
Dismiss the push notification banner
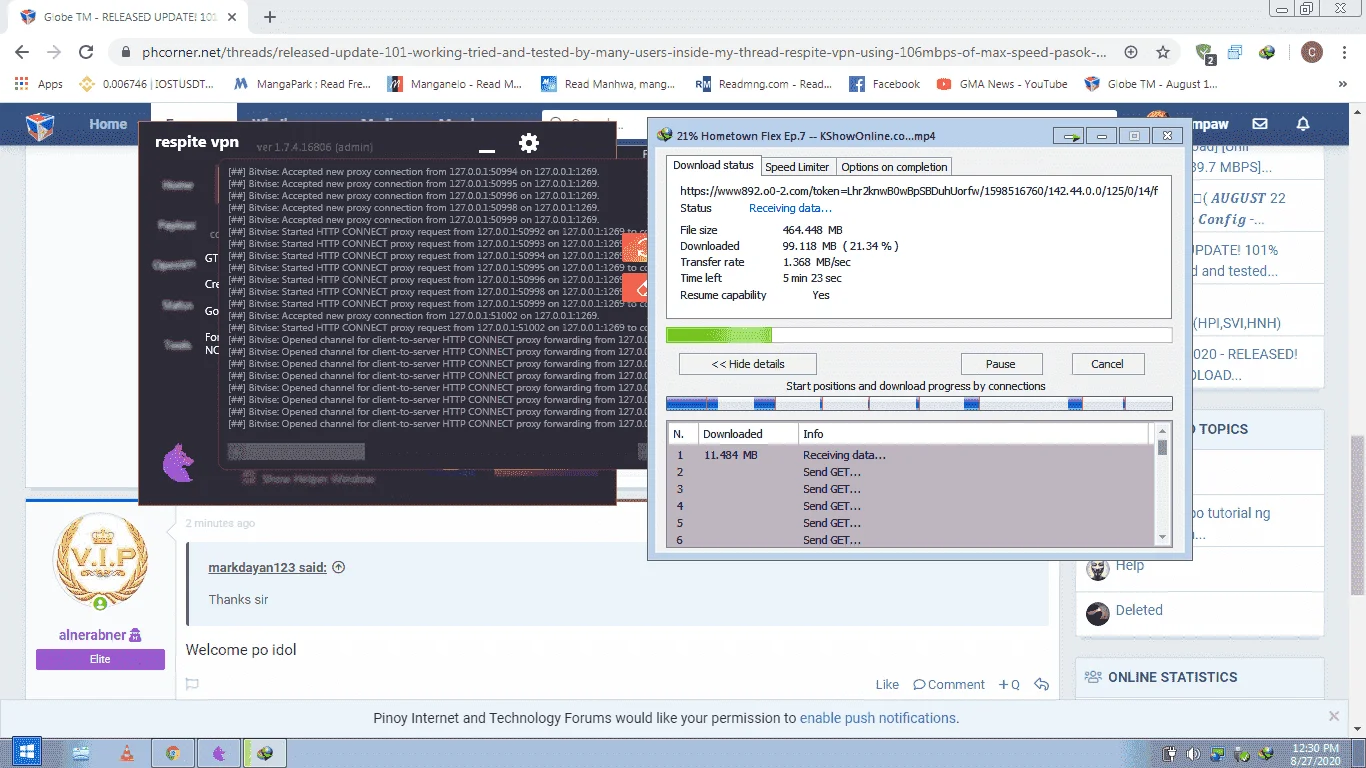pyautogui.click(x=1333, y=716)
